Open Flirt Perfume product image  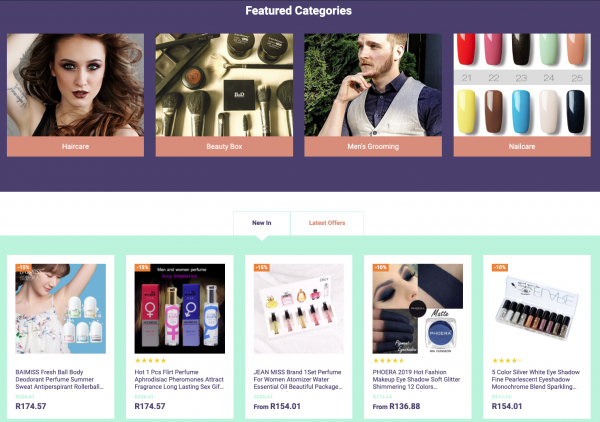[x=179, y=308]
